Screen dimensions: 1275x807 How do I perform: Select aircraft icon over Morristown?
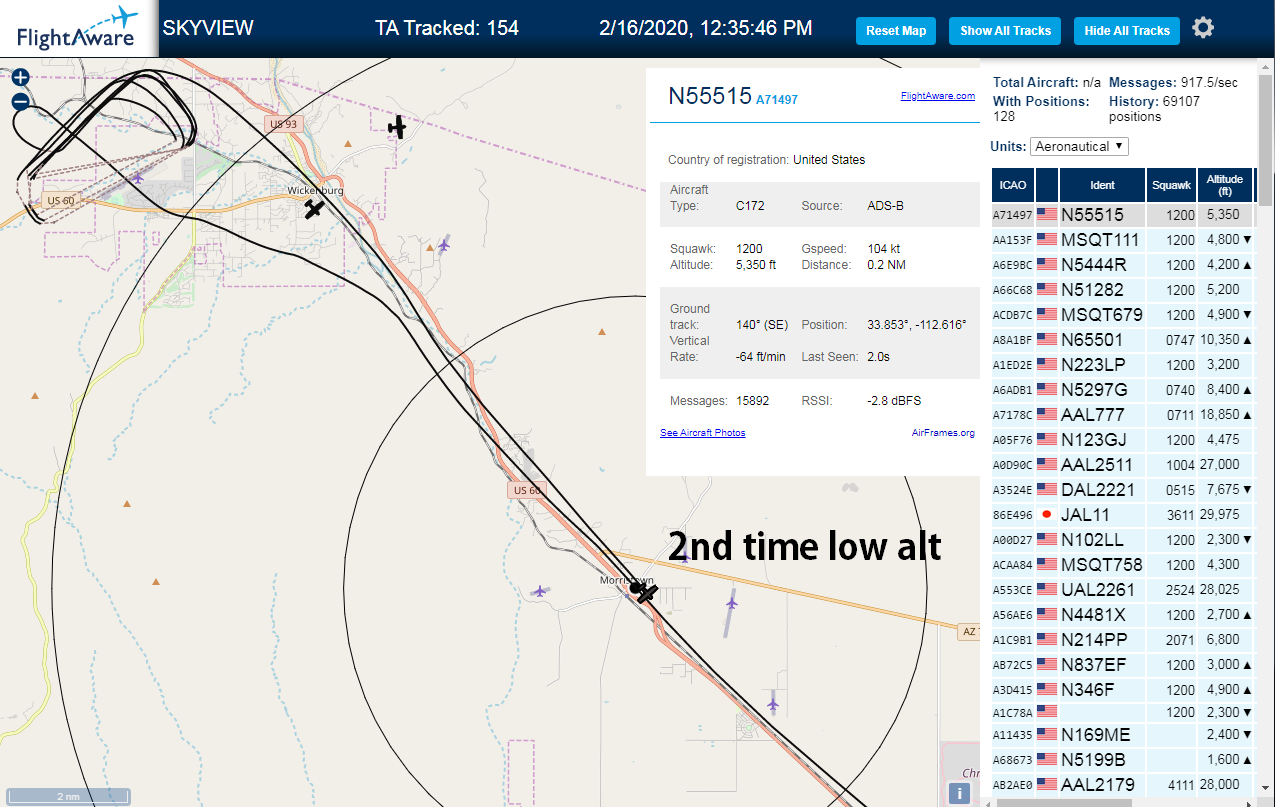tap(647, 592)
